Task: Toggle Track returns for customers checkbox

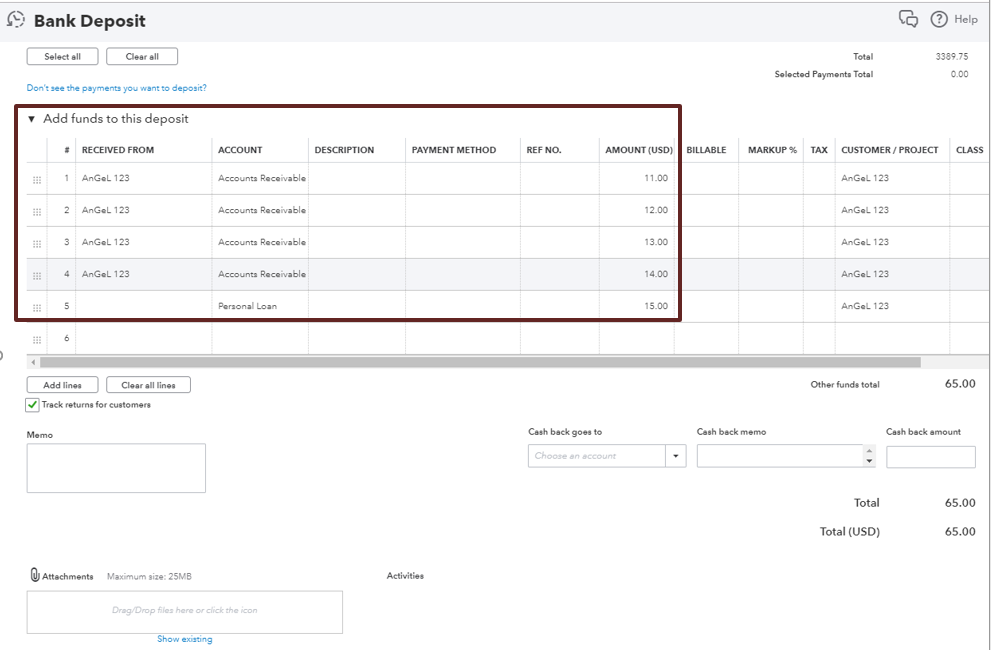Action: [32, 405]
